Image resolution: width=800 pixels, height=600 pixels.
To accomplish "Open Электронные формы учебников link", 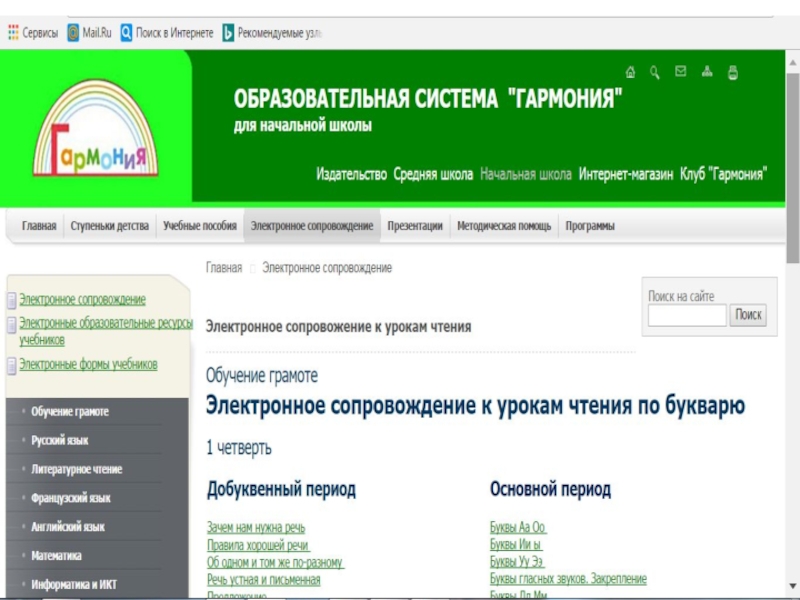I will [x=88, y=365].
